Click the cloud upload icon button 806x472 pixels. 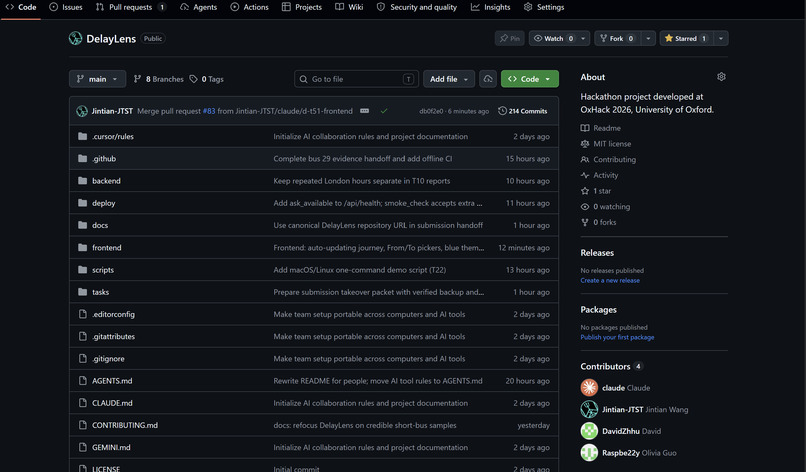click(x=488, y=79)
